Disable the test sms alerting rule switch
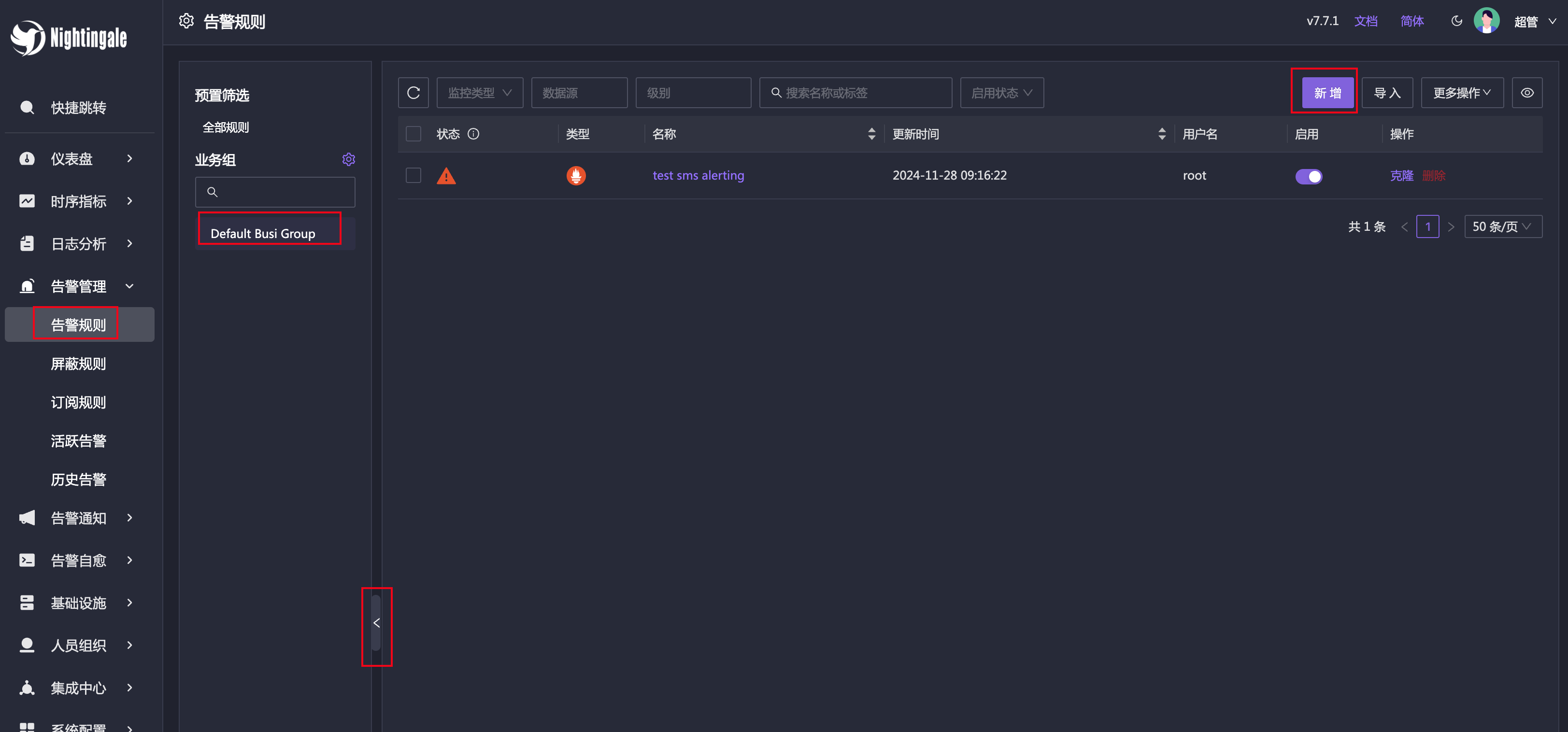This screenshot has width=1568, height=732. (x=1308, y=176)
